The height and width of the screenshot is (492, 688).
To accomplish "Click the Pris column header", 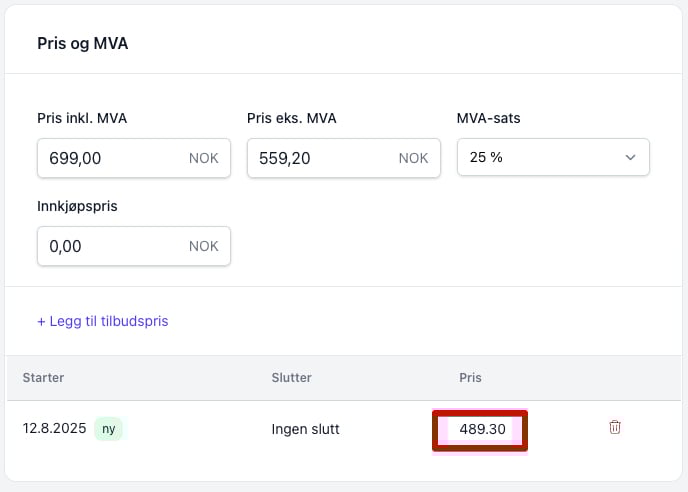I will [470, 377].
